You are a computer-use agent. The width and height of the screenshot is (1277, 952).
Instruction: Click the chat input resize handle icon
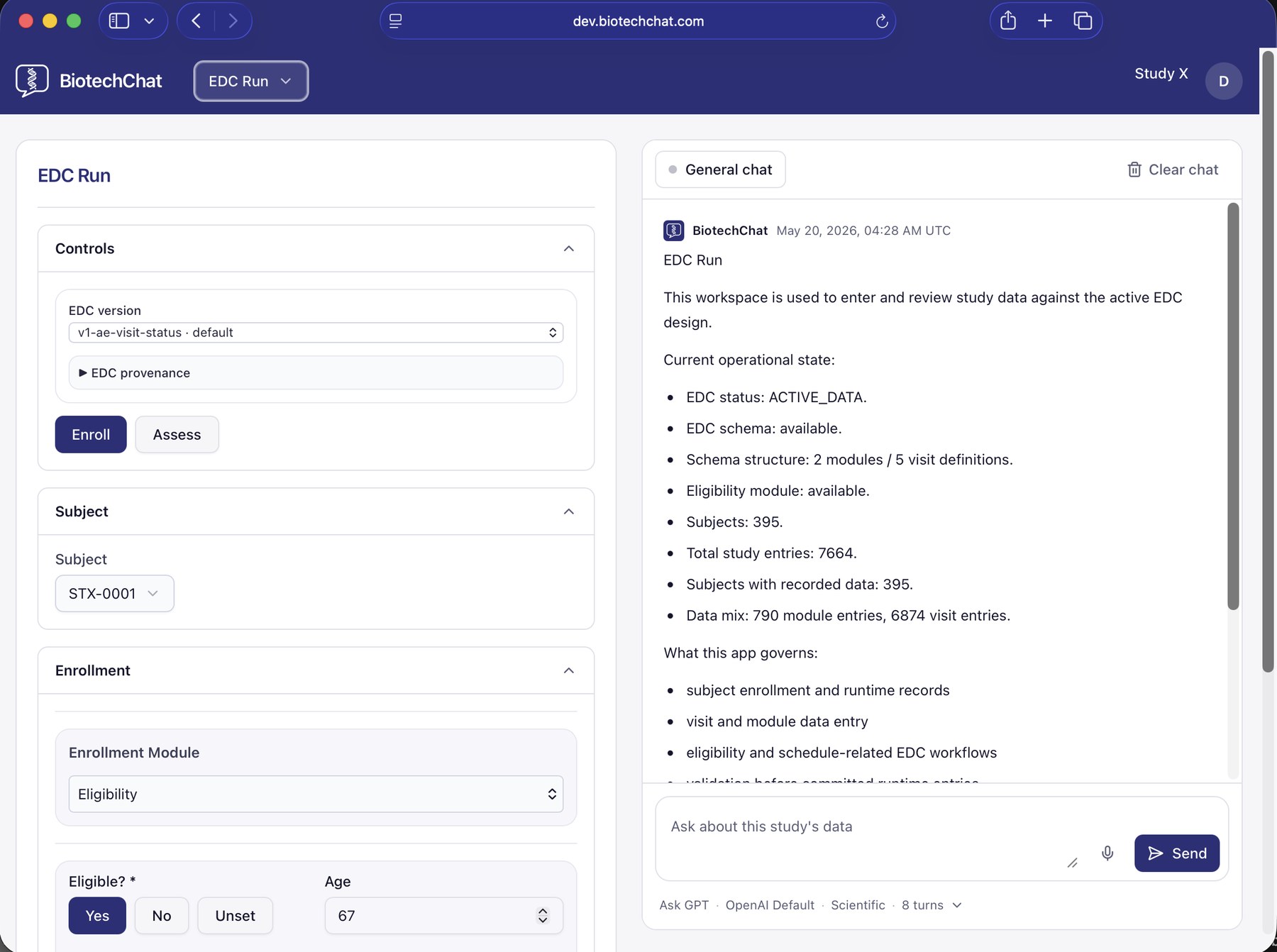coord(1073,863)
